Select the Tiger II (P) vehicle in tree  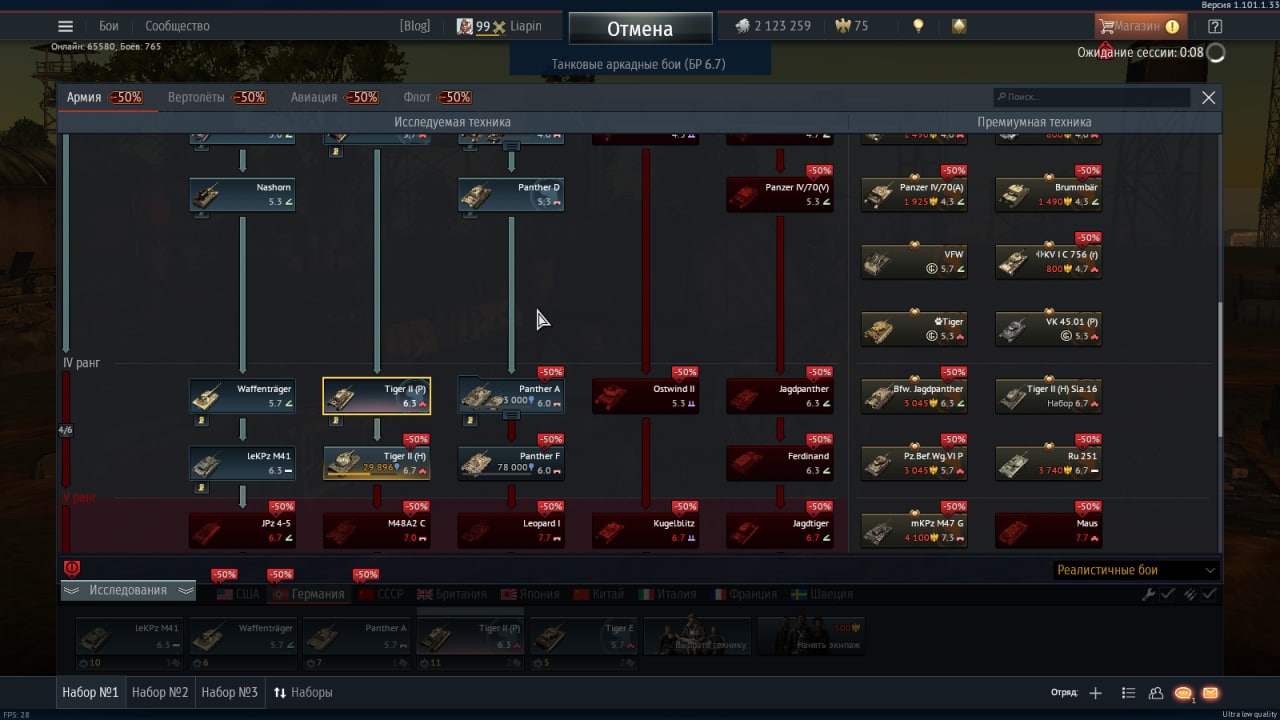click(x=377, y=396)
